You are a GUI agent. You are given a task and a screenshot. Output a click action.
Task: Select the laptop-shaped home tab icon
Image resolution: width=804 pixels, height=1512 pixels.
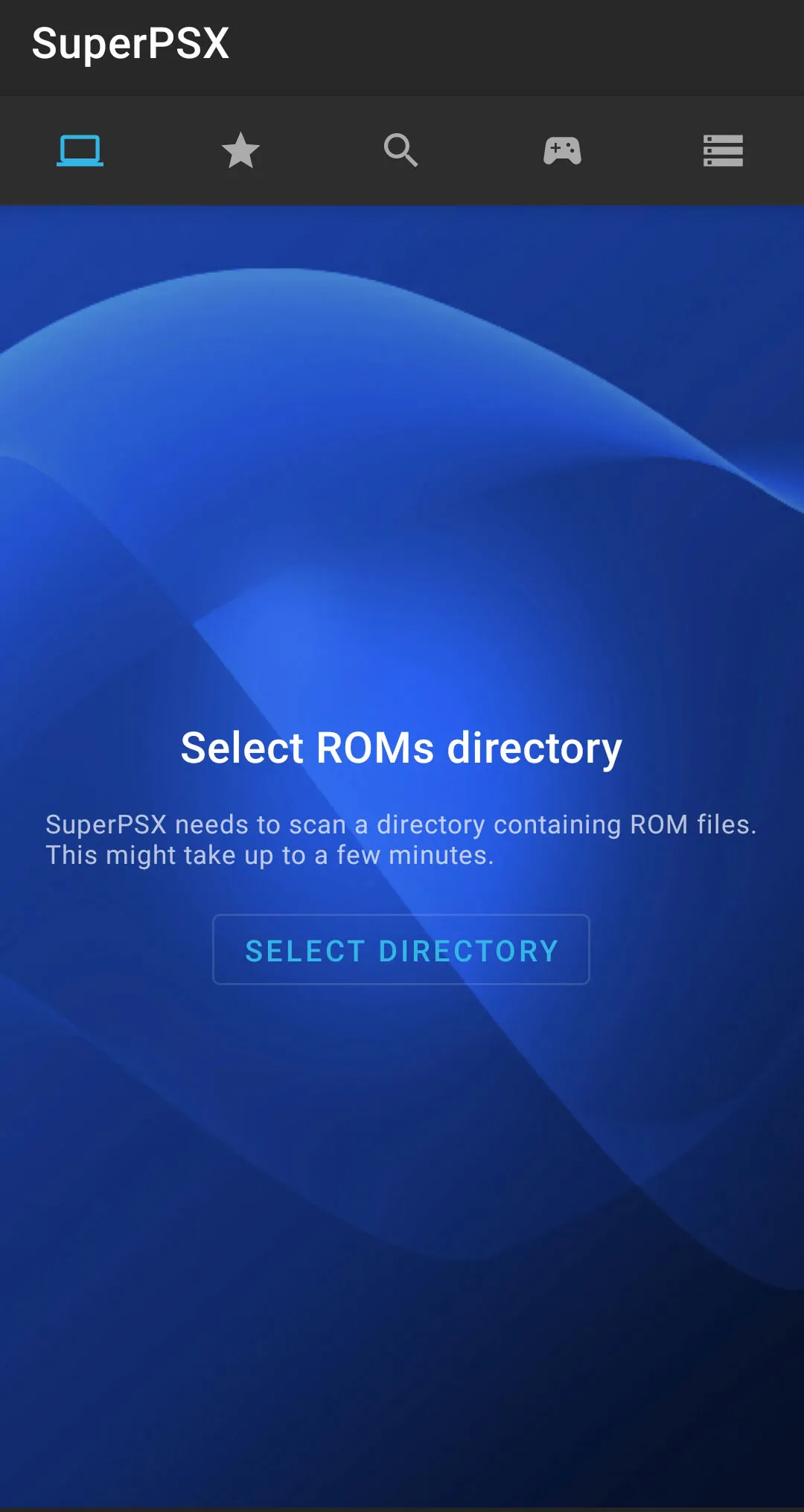(x=80, y=150)
